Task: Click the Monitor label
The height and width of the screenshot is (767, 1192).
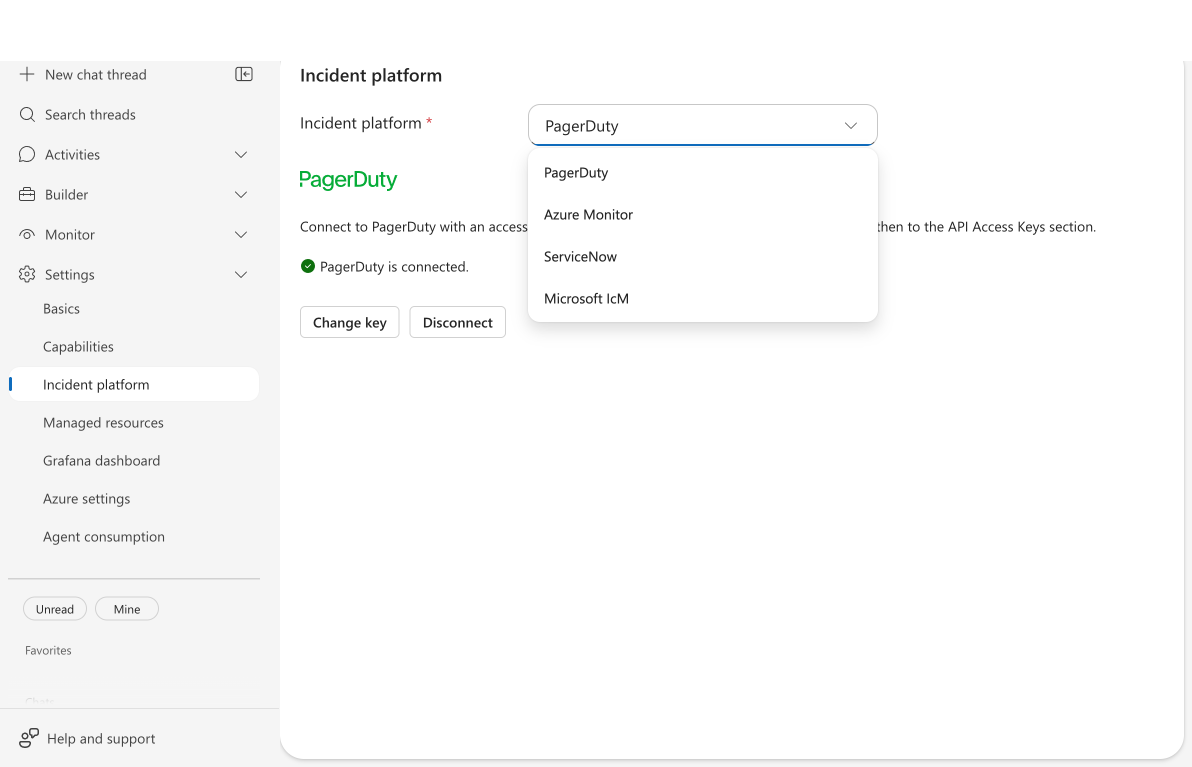Action: (x=70, y=235)
